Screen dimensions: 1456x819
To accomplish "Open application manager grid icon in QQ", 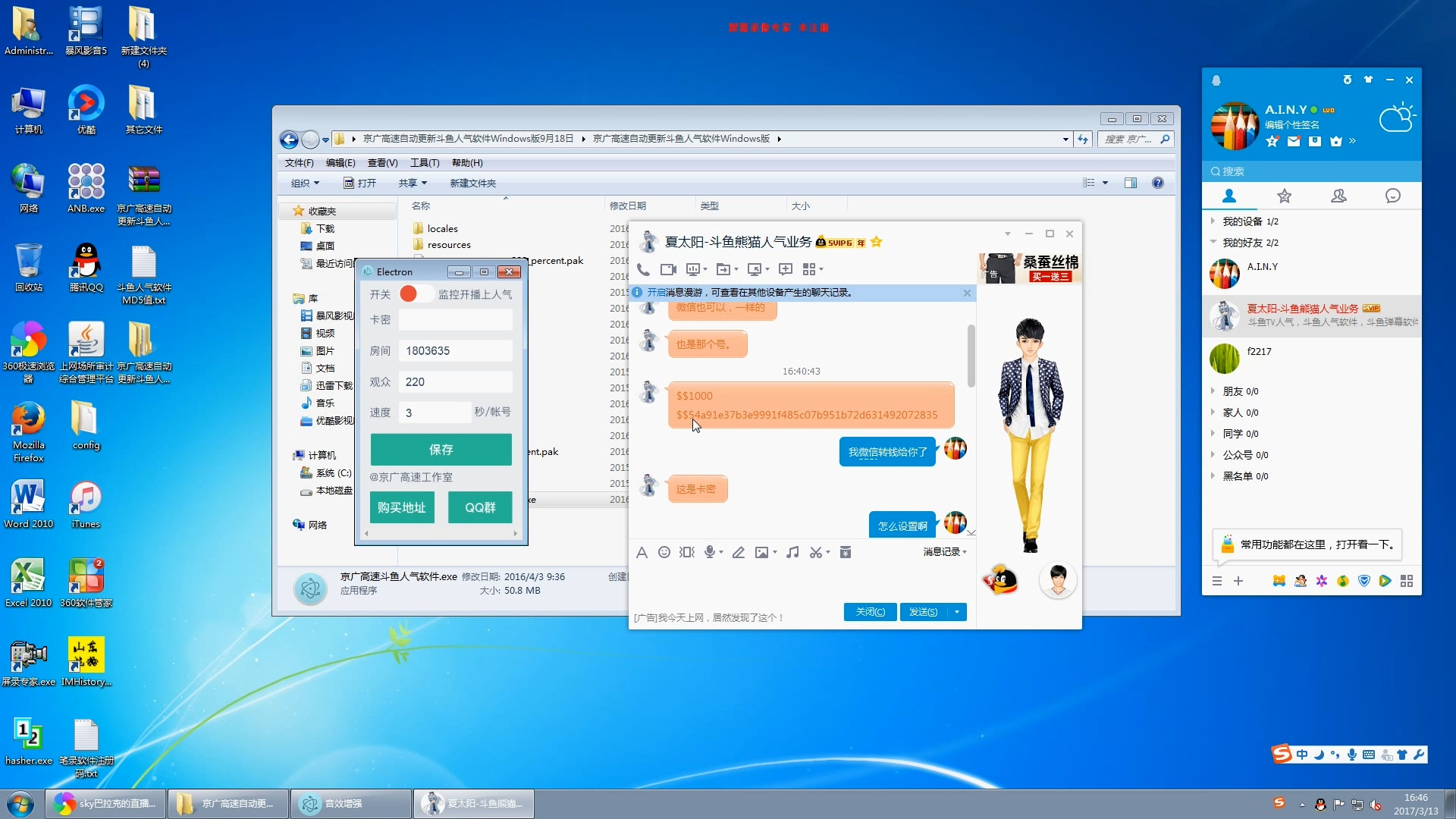I will (1407, 581).
